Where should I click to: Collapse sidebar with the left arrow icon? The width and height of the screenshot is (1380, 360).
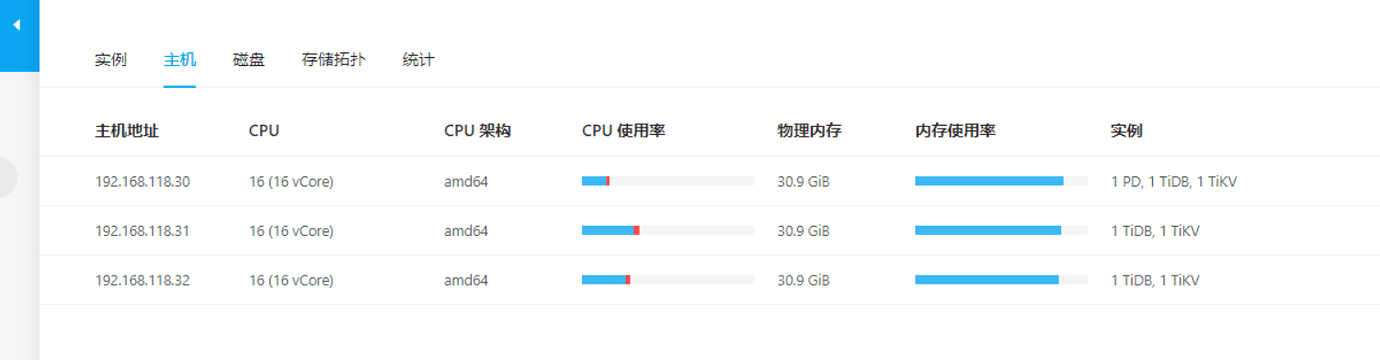(17, 25)
